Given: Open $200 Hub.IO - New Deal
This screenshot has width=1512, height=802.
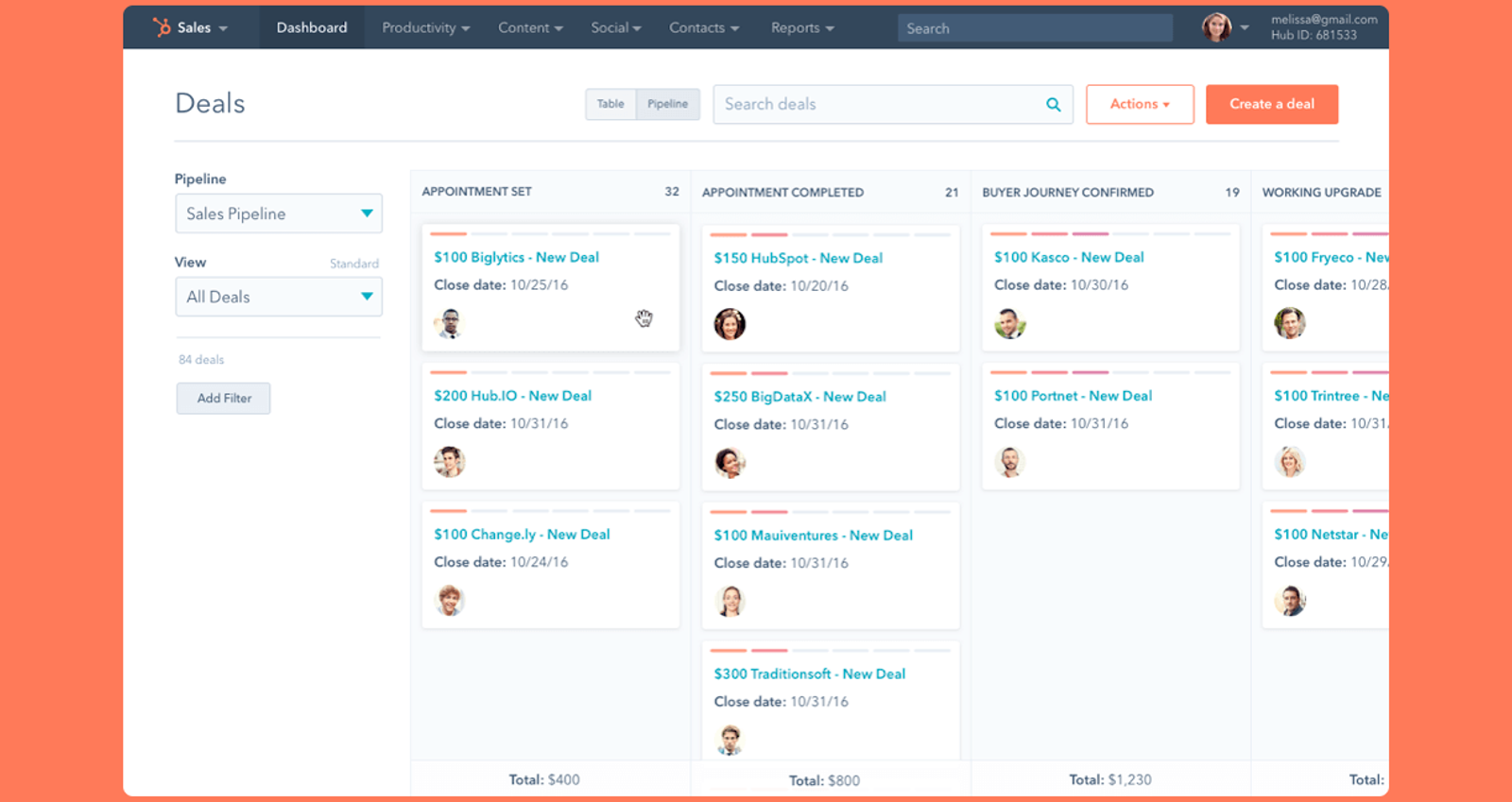Looking at the screenshot, I should 512,396.
